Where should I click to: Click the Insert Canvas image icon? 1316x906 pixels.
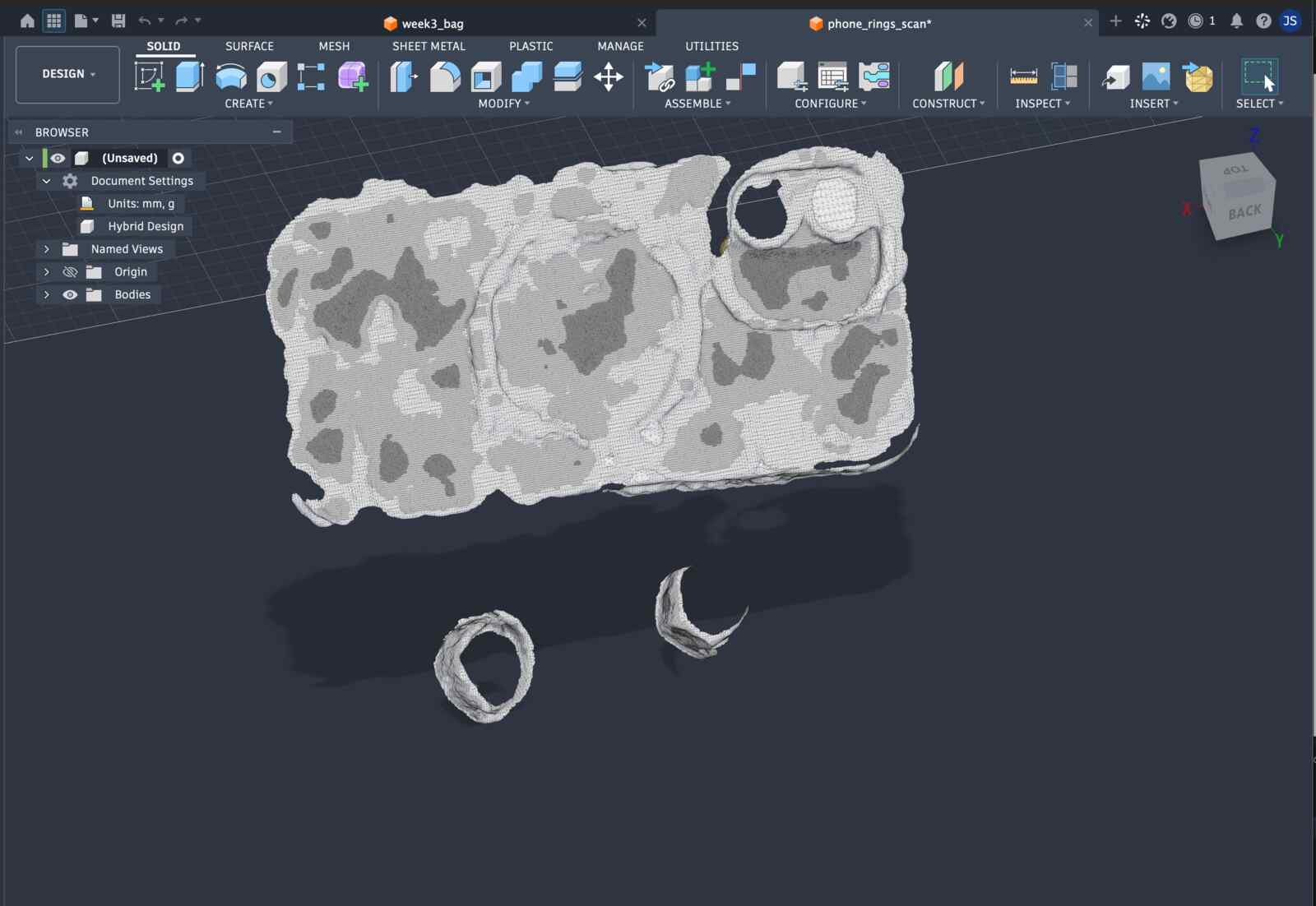tap(1156, 76)
